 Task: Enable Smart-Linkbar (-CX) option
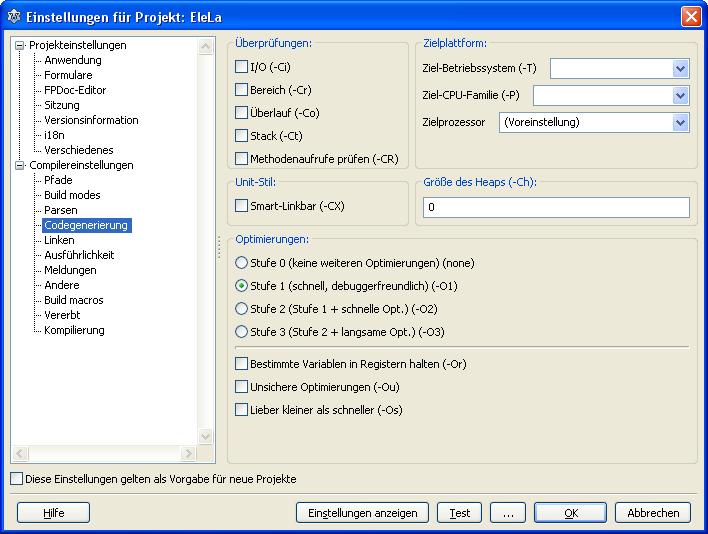[241, 206]
